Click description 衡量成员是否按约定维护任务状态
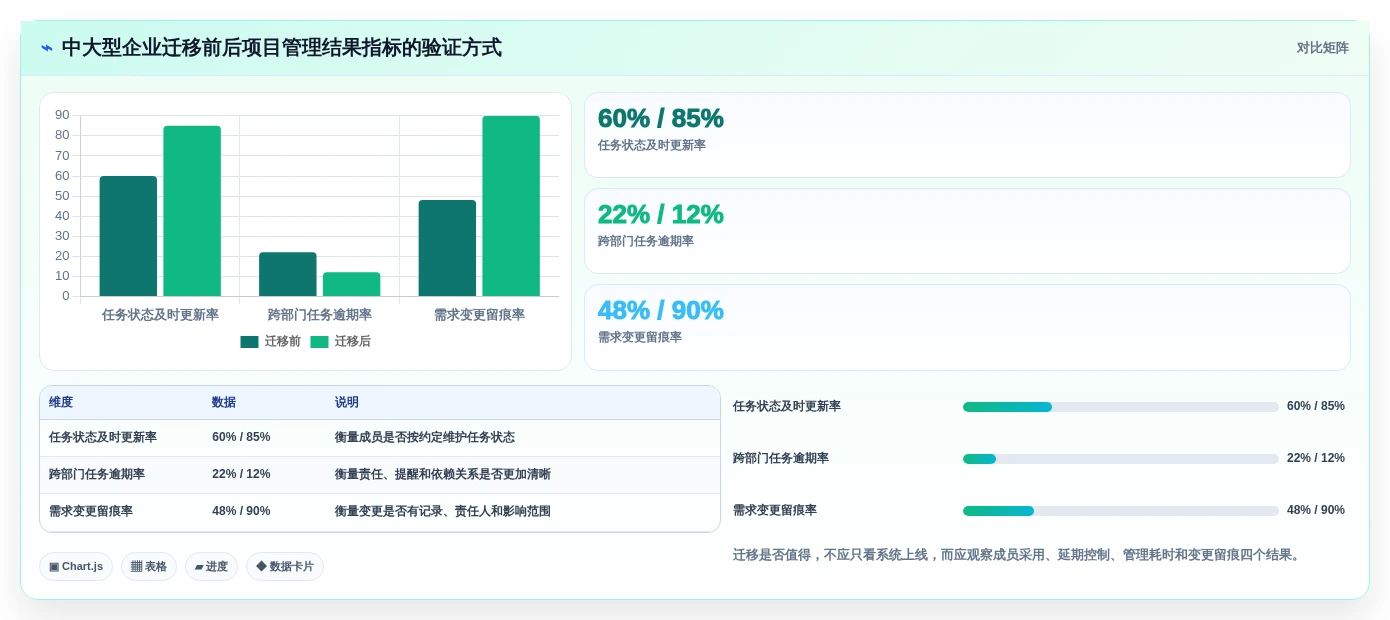1390x620 pixels. pos(425,438)
